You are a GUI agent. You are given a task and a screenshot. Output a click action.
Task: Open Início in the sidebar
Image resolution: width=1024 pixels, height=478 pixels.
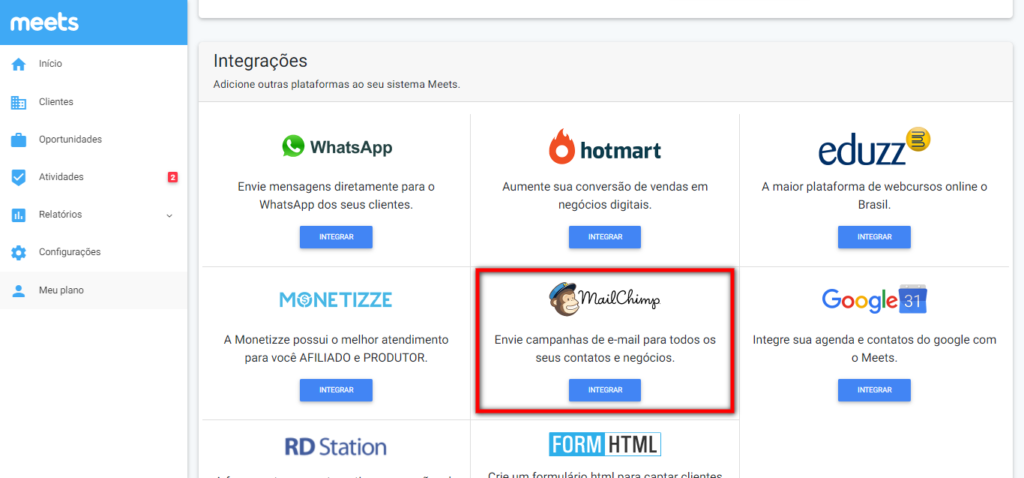[93, 64]
